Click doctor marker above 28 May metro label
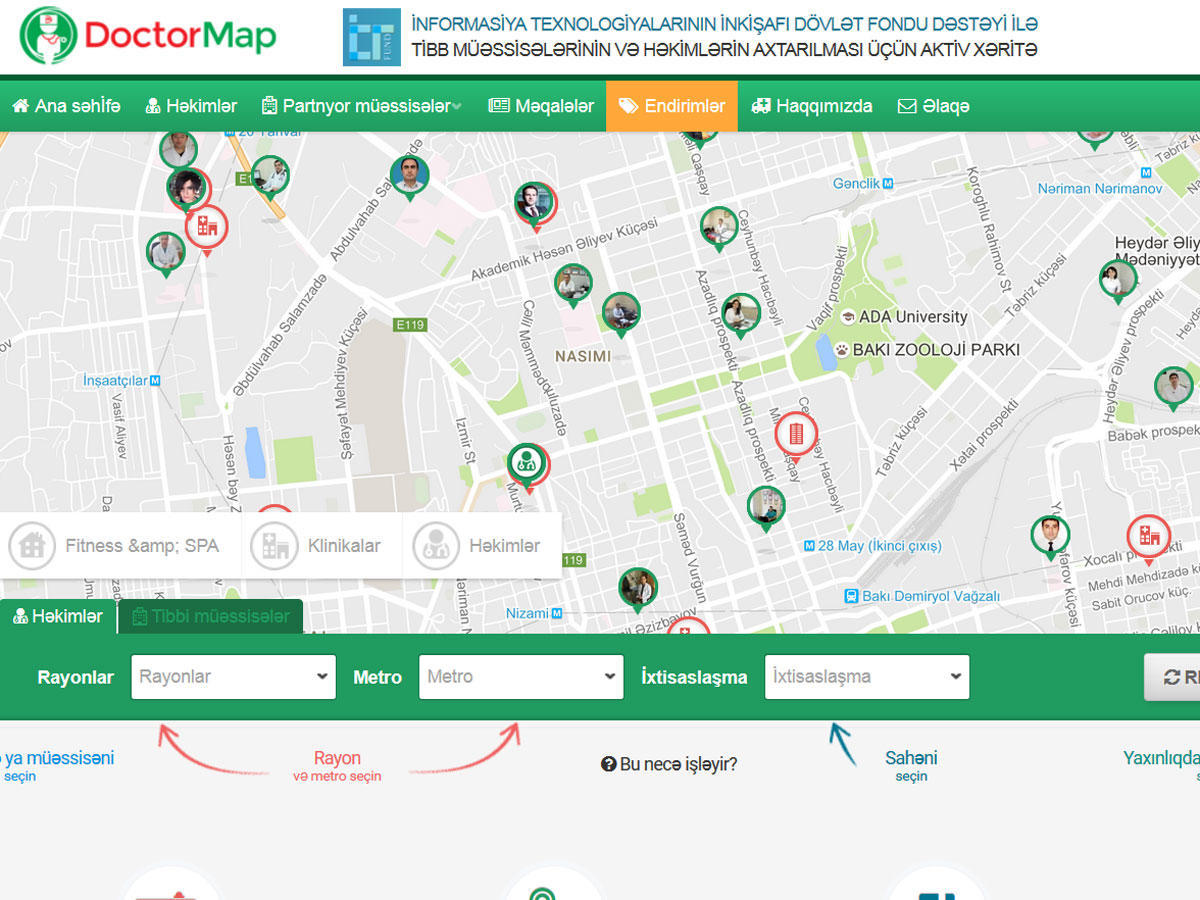This screenshot has width=1200, height=900. 766,507
